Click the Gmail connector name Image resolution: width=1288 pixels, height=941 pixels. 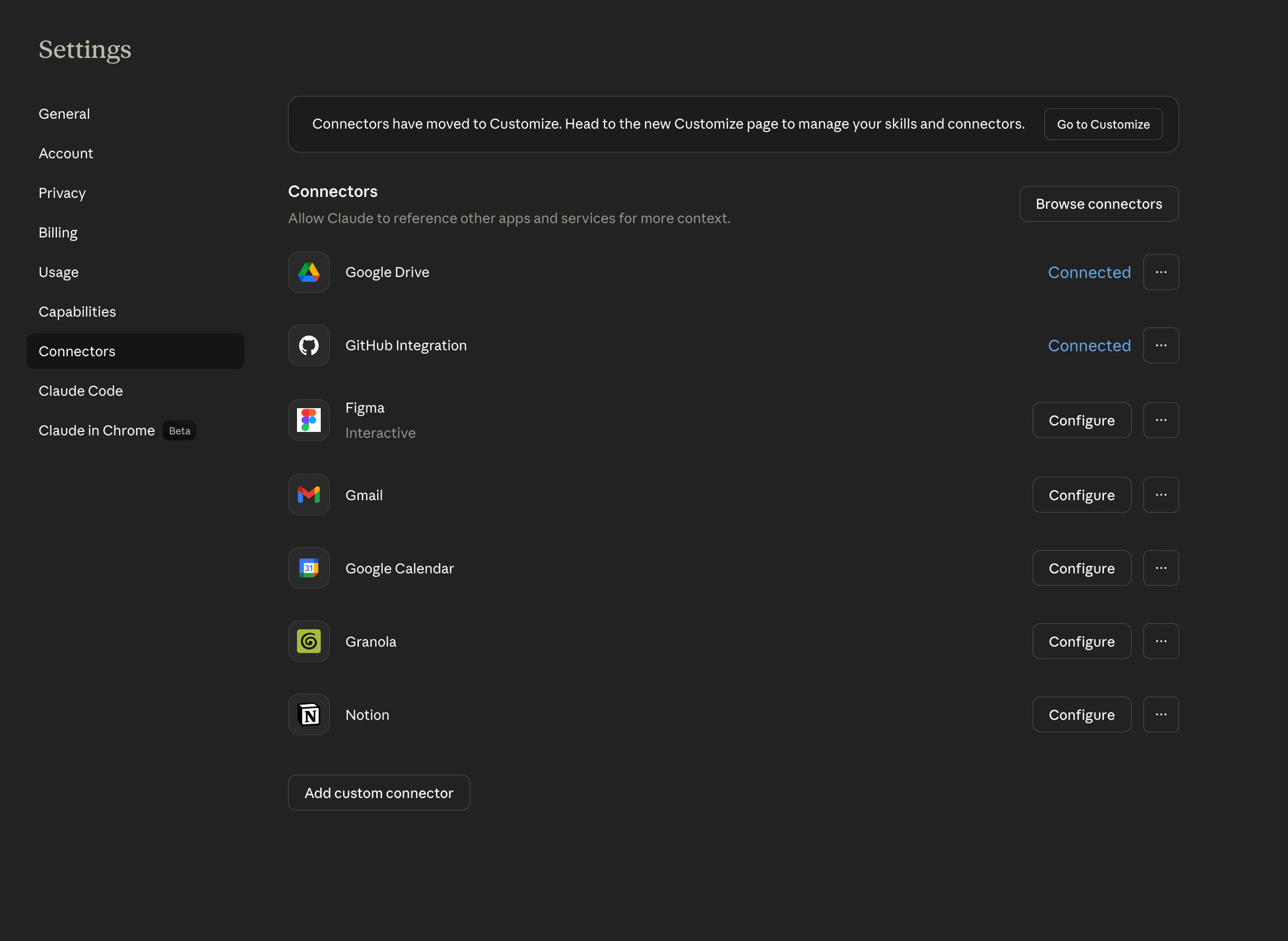(x=364, y=495)
